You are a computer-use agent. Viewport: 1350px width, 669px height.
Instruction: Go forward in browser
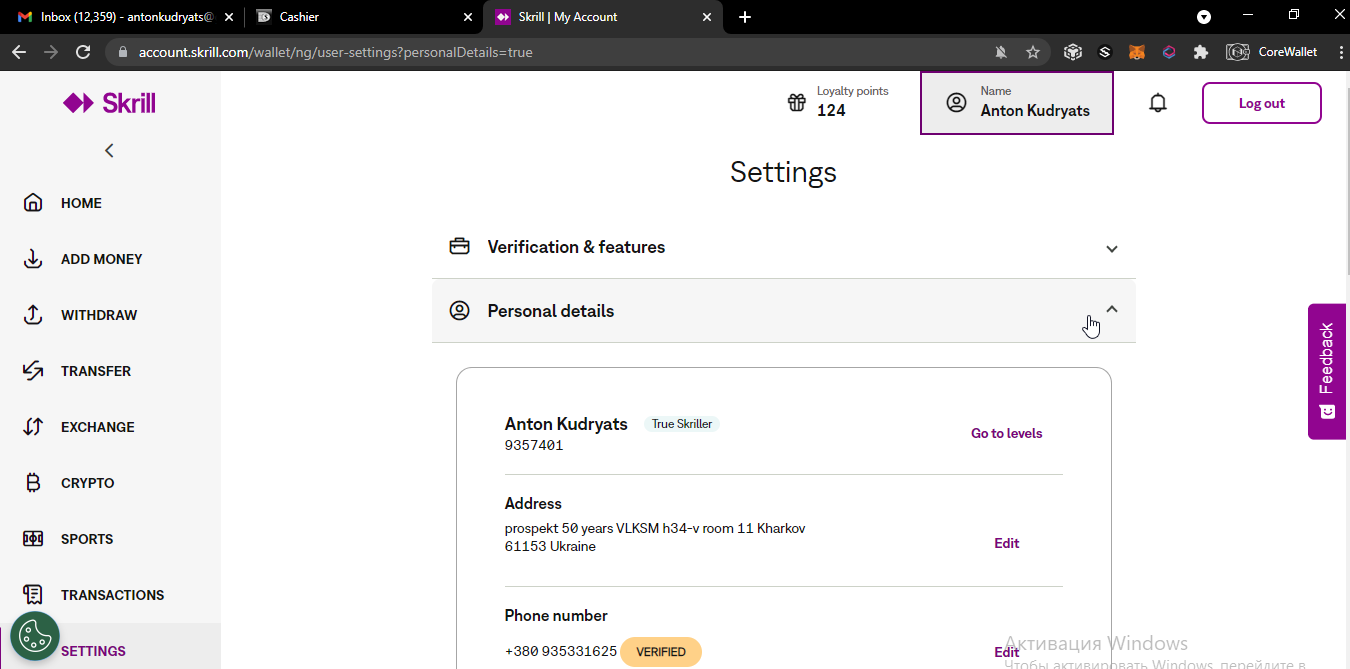tap(51, 52)
